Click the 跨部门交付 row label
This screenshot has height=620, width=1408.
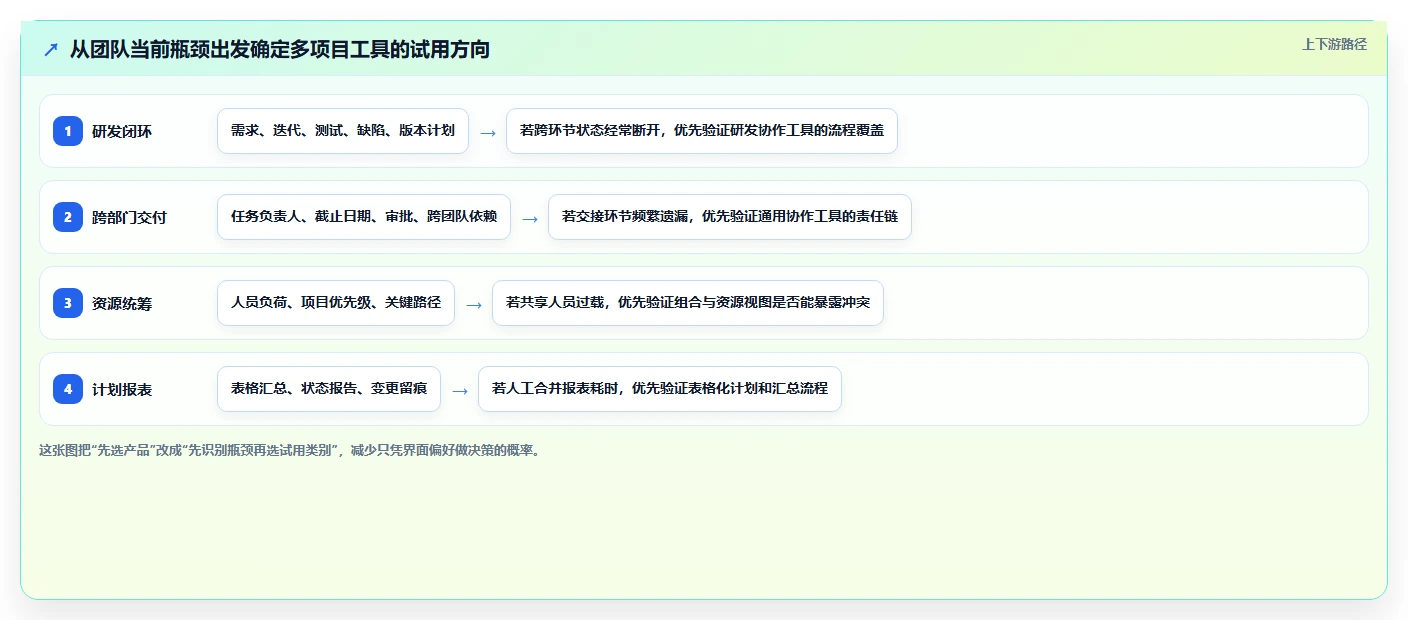(x=129, y=217)
